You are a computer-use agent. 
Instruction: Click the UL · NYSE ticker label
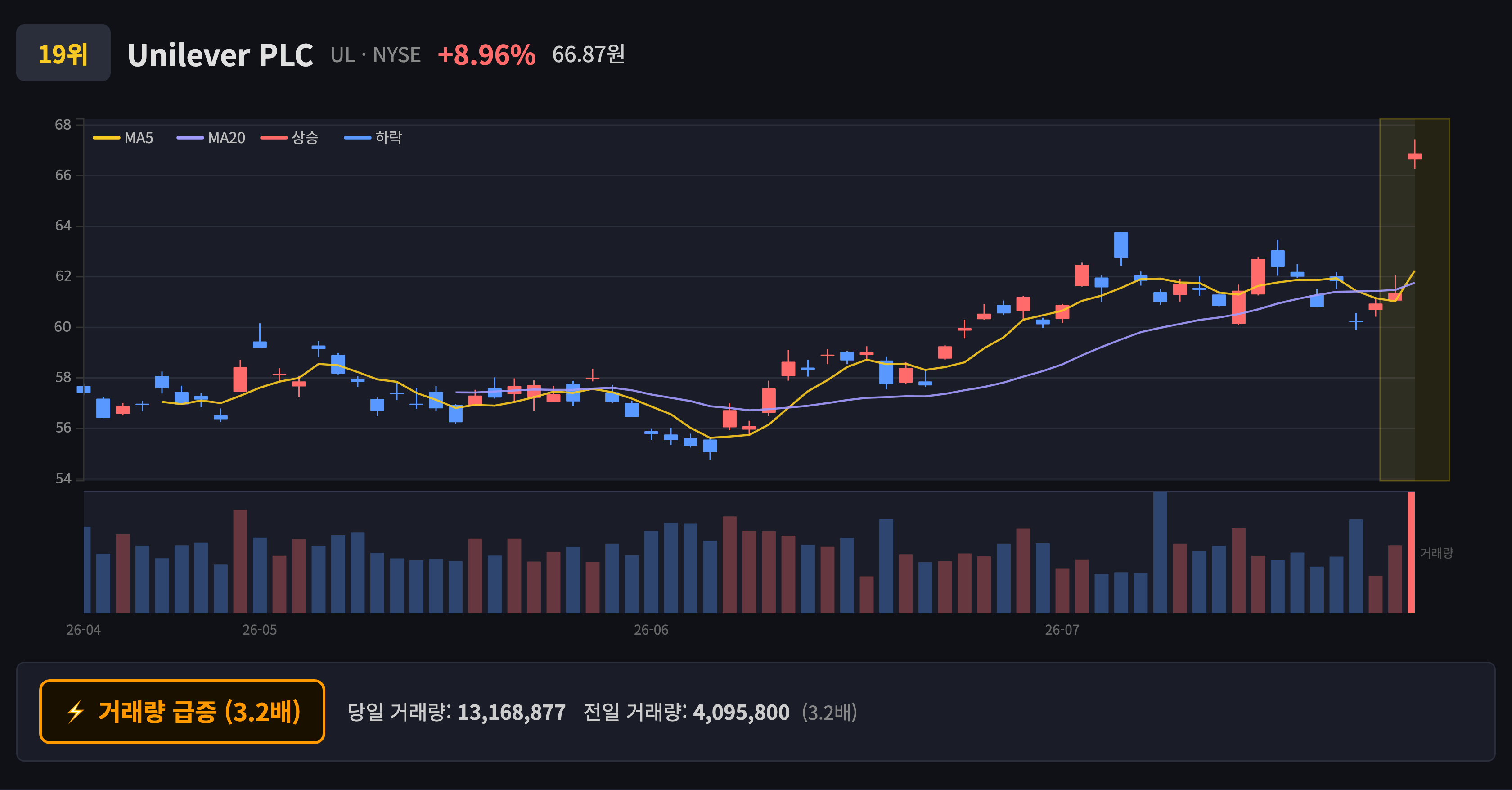coord(376,55)
